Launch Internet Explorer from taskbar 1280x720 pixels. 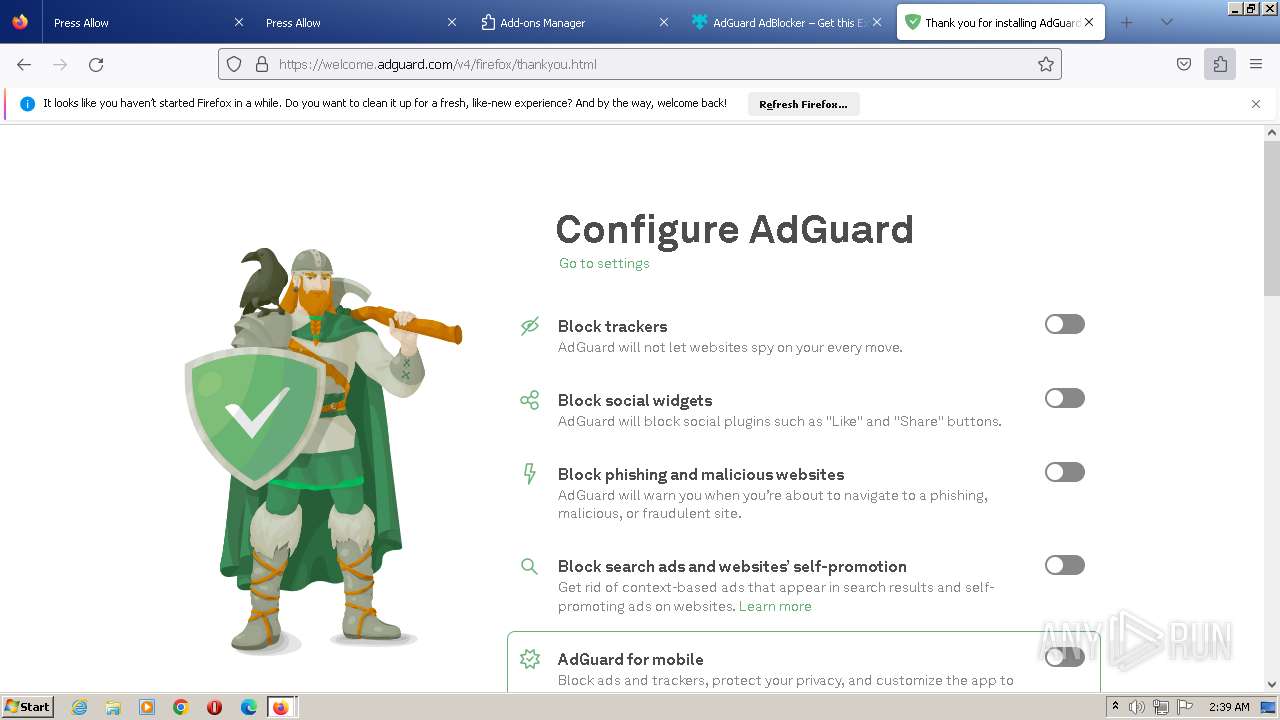click(79, 707)
